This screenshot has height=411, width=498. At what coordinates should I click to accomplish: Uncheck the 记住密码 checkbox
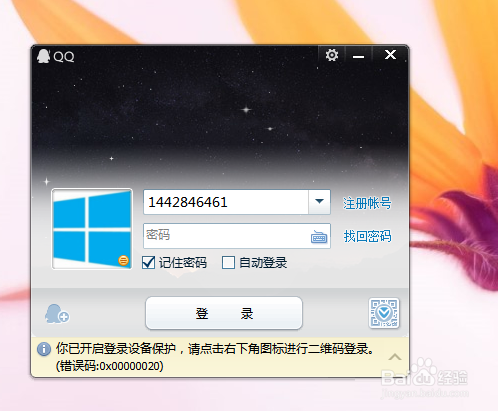(148, 263)
